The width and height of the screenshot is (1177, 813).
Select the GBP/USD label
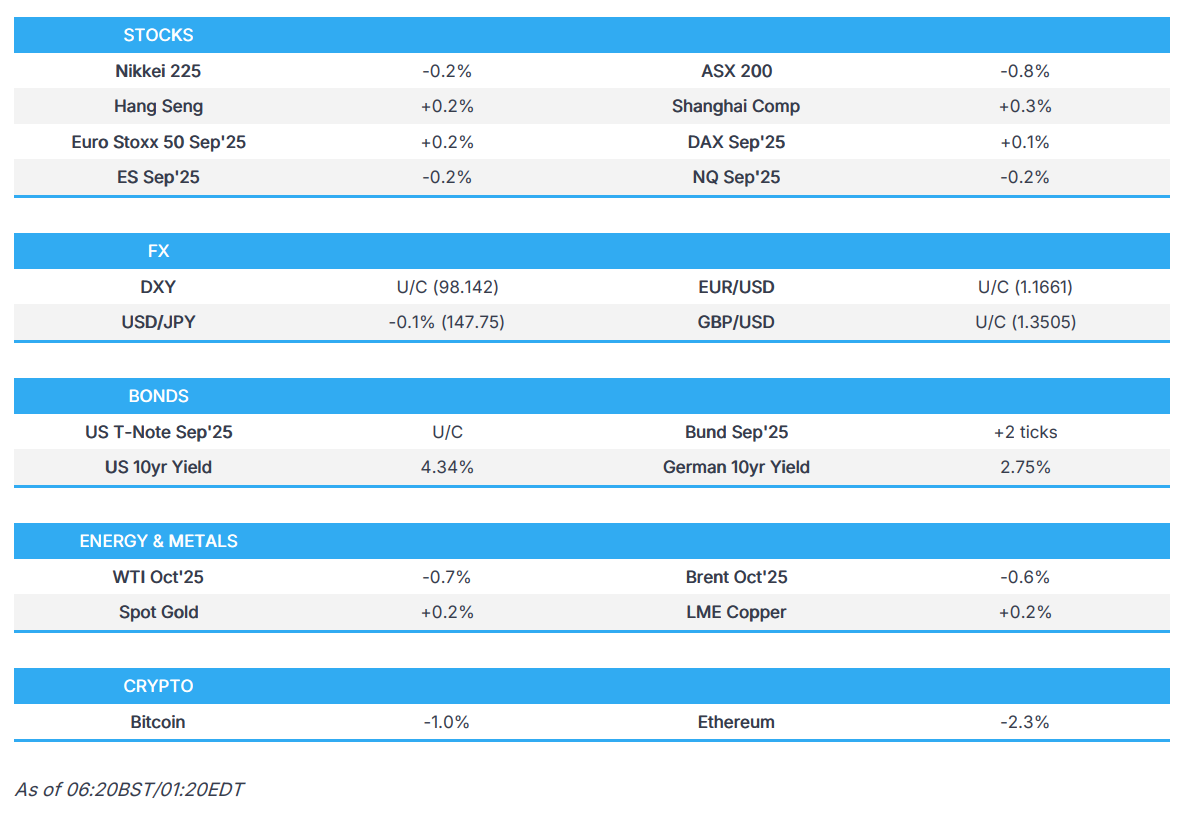736,322
